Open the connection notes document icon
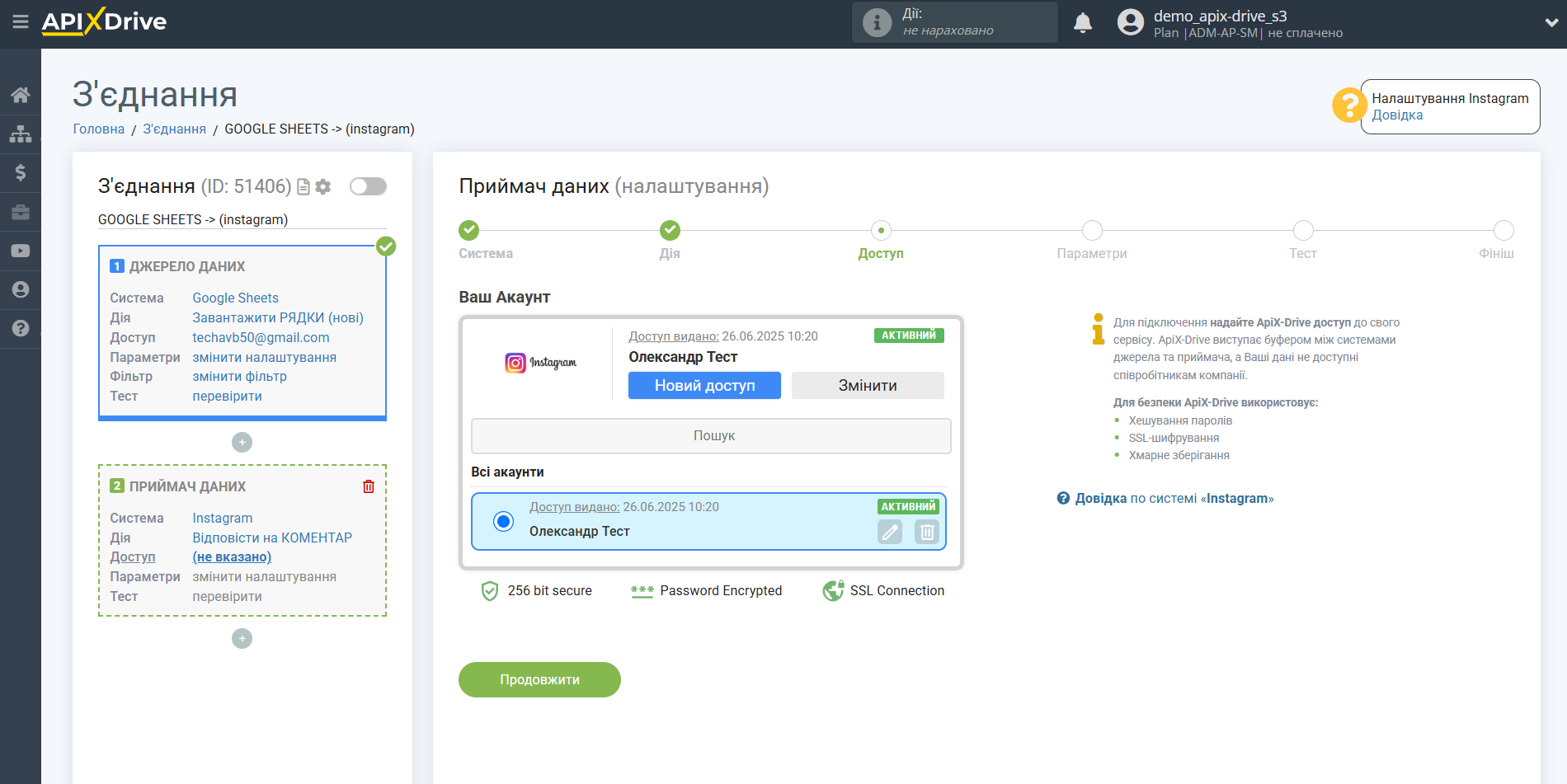Image resolution: width=1567 pixels, height=784 pixels. 304,187
